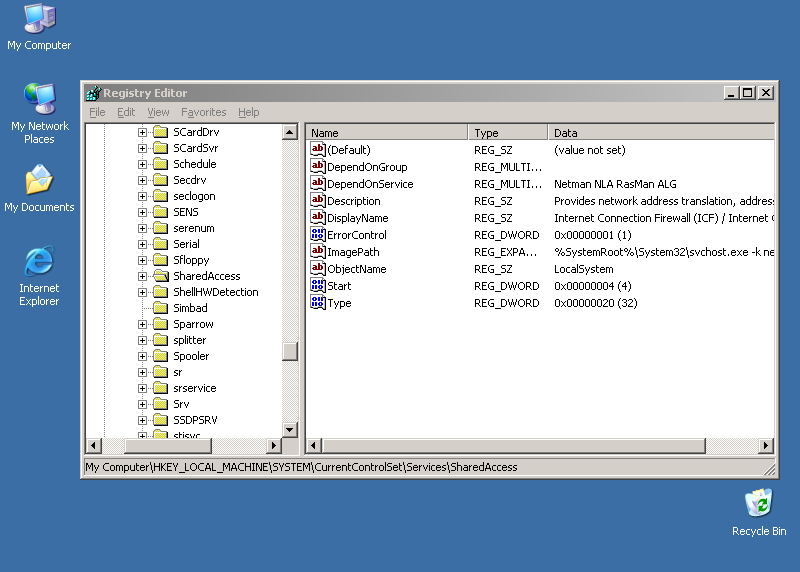Image resolution: width=800 pixels, height=572 pixels.
Task: Click the Schedule folder icon
Action: click(161, 164)
